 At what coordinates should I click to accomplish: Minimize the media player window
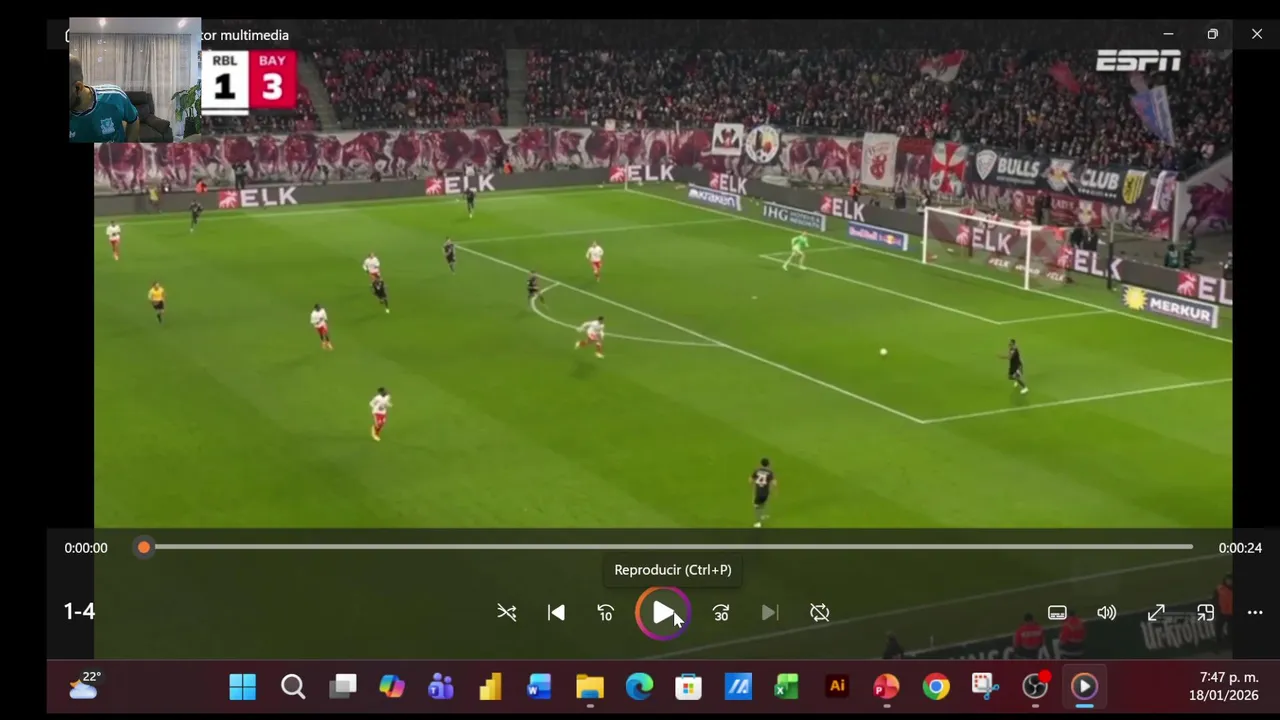click(x=1168, y=34)
